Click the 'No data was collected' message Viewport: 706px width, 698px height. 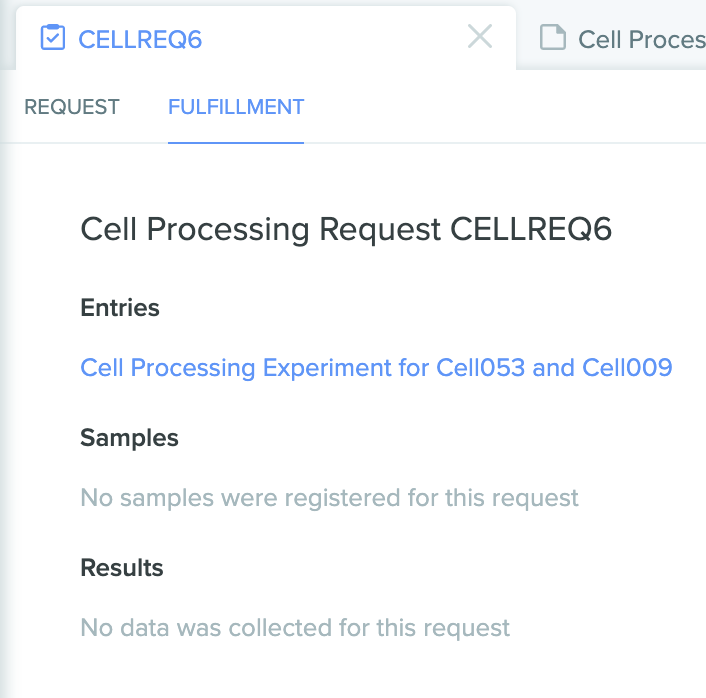coord(295,628)
